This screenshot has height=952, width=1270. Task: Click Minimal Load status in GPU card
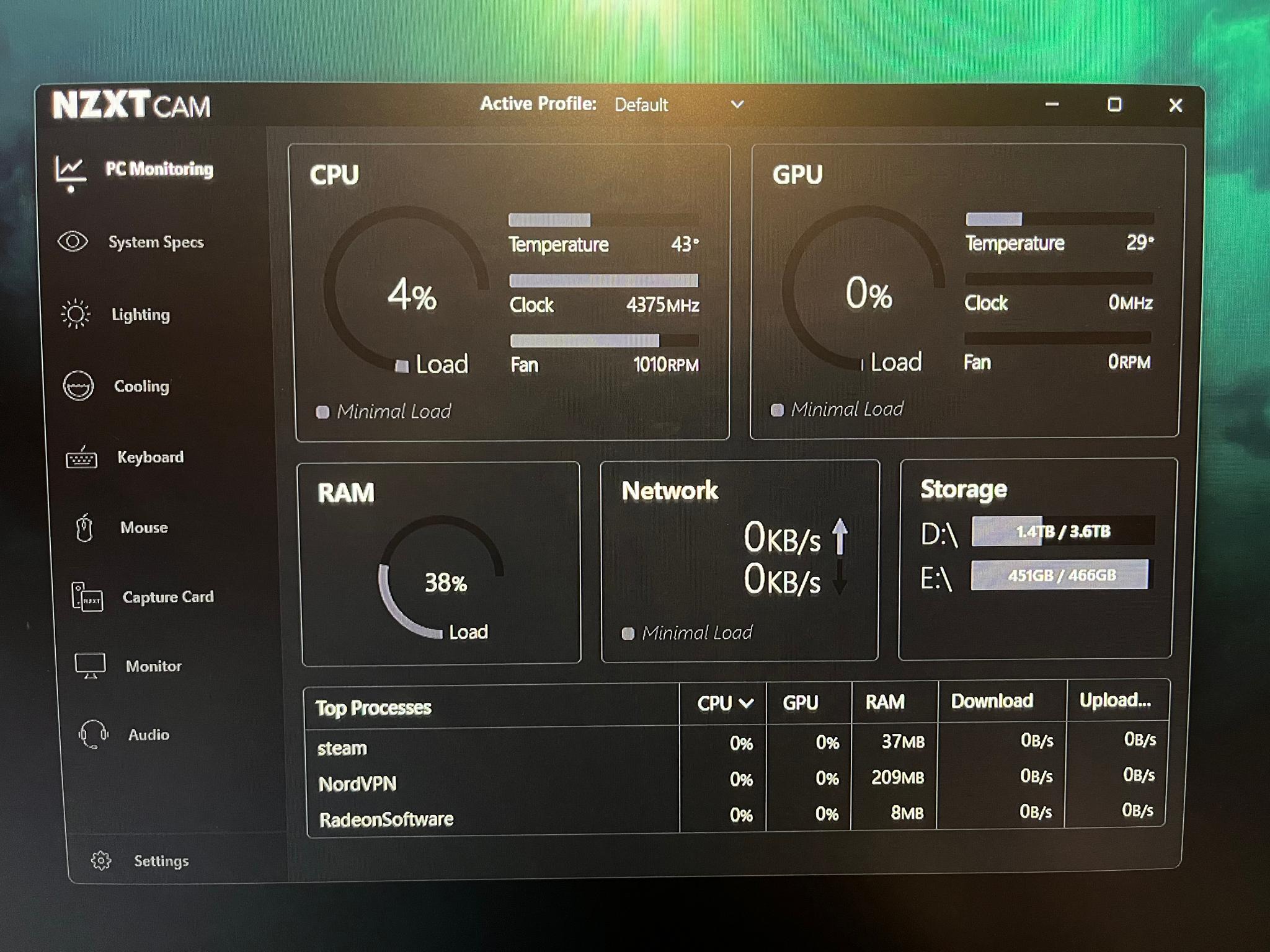pyautogui.click(x=837, y=409)
